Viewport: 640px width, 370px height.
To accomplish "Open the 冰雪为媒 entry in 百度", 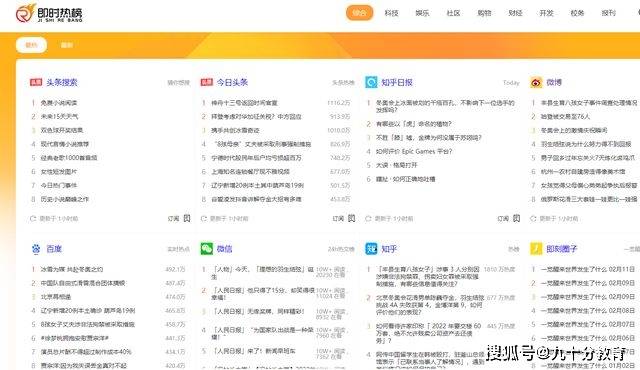I will (72, 269).
